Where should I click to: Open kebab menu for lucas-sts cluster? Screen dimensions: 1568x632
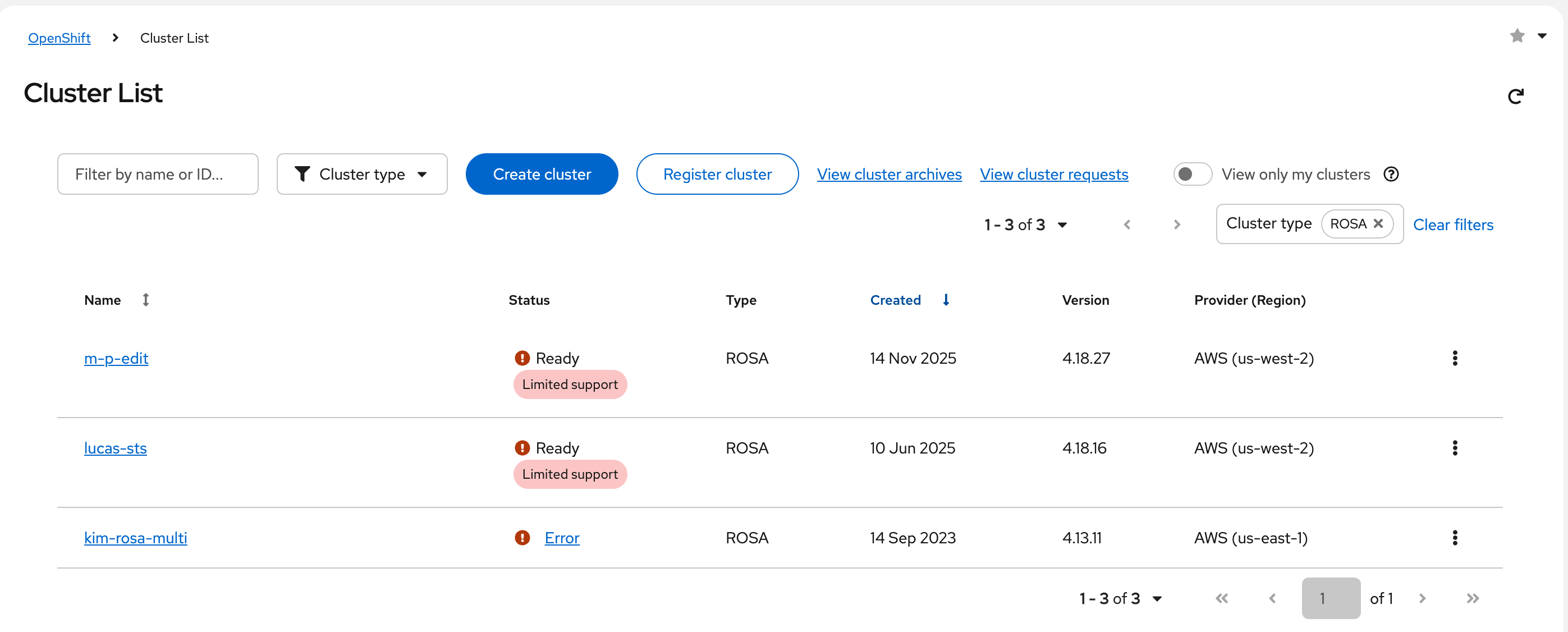1454,448
